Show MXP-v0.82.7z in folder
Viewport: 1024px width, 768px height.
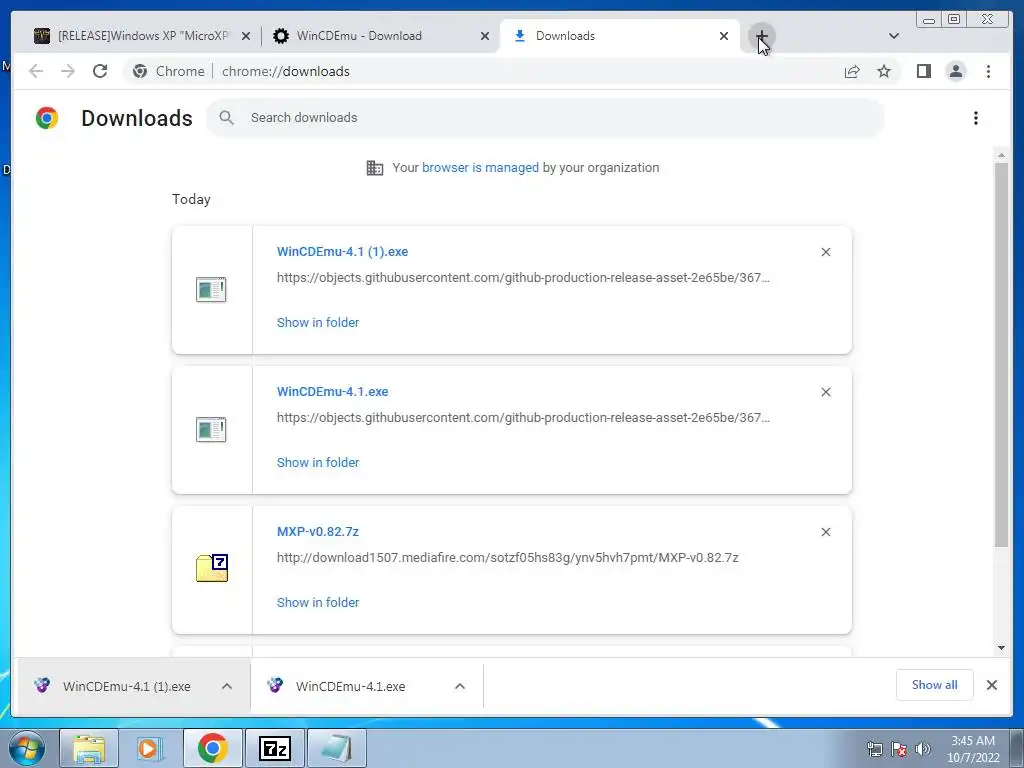pyautogui.click(x=318, y=603)
